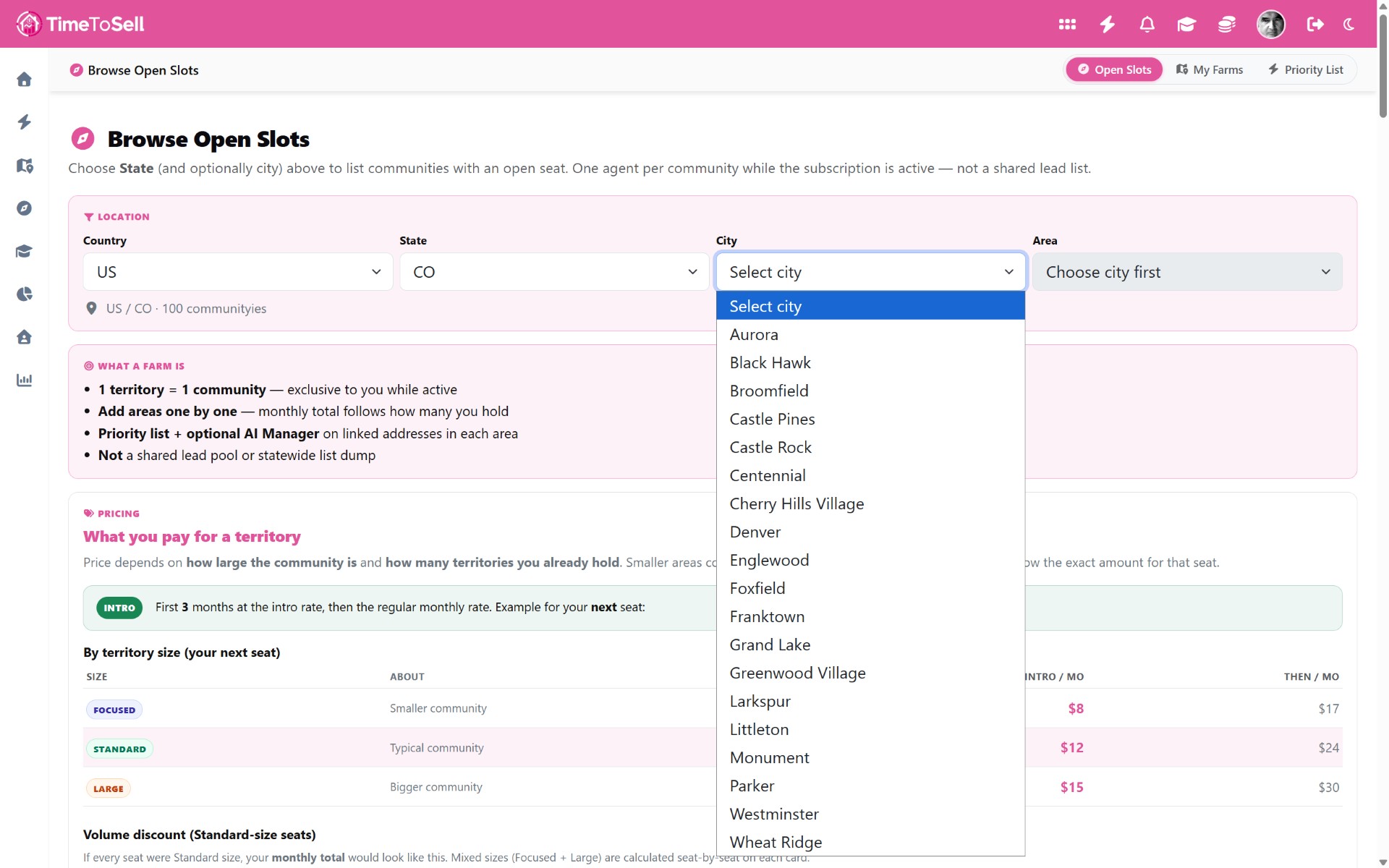The height and width of the screenshot is (868, 1389).
Task: Click the compass icon beside Browse Open Slots heading
Action: (82, 138)
